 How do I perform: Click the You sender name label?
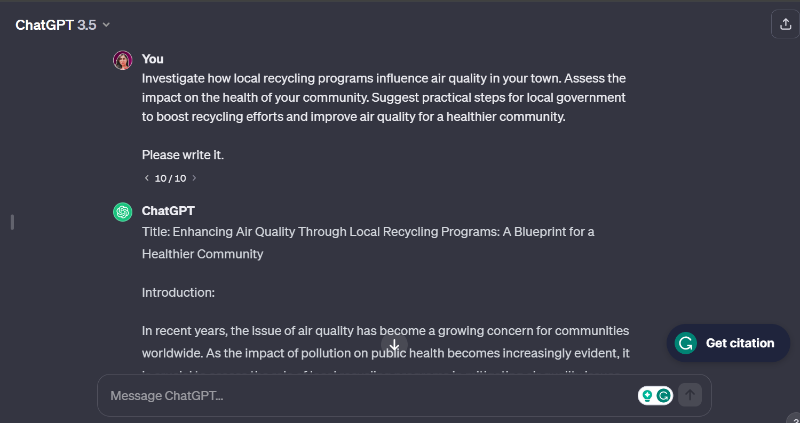pos(153,59)
